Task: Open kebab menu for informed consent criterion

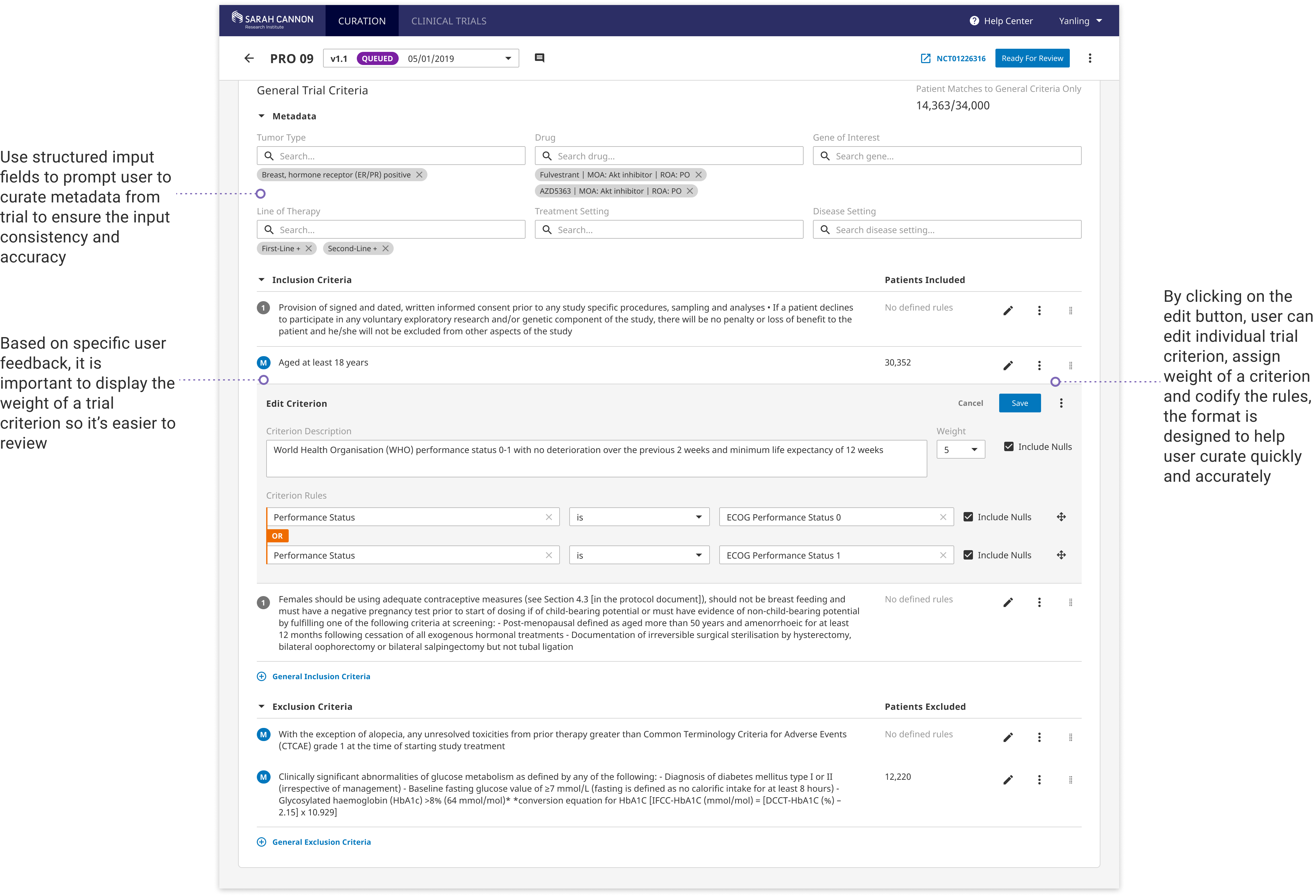Action: [x=1039, y=310]
